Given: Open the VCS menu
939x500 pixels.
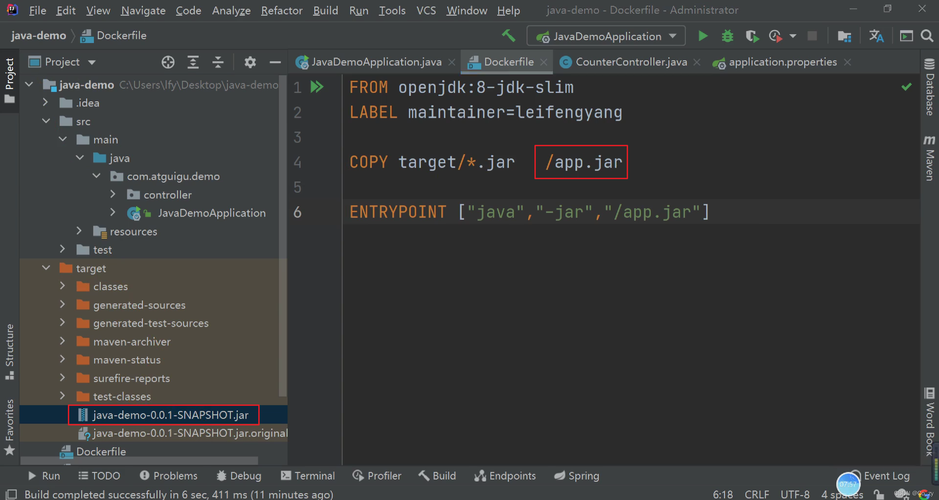Looking at the screenshot, I should pos(426,10).
